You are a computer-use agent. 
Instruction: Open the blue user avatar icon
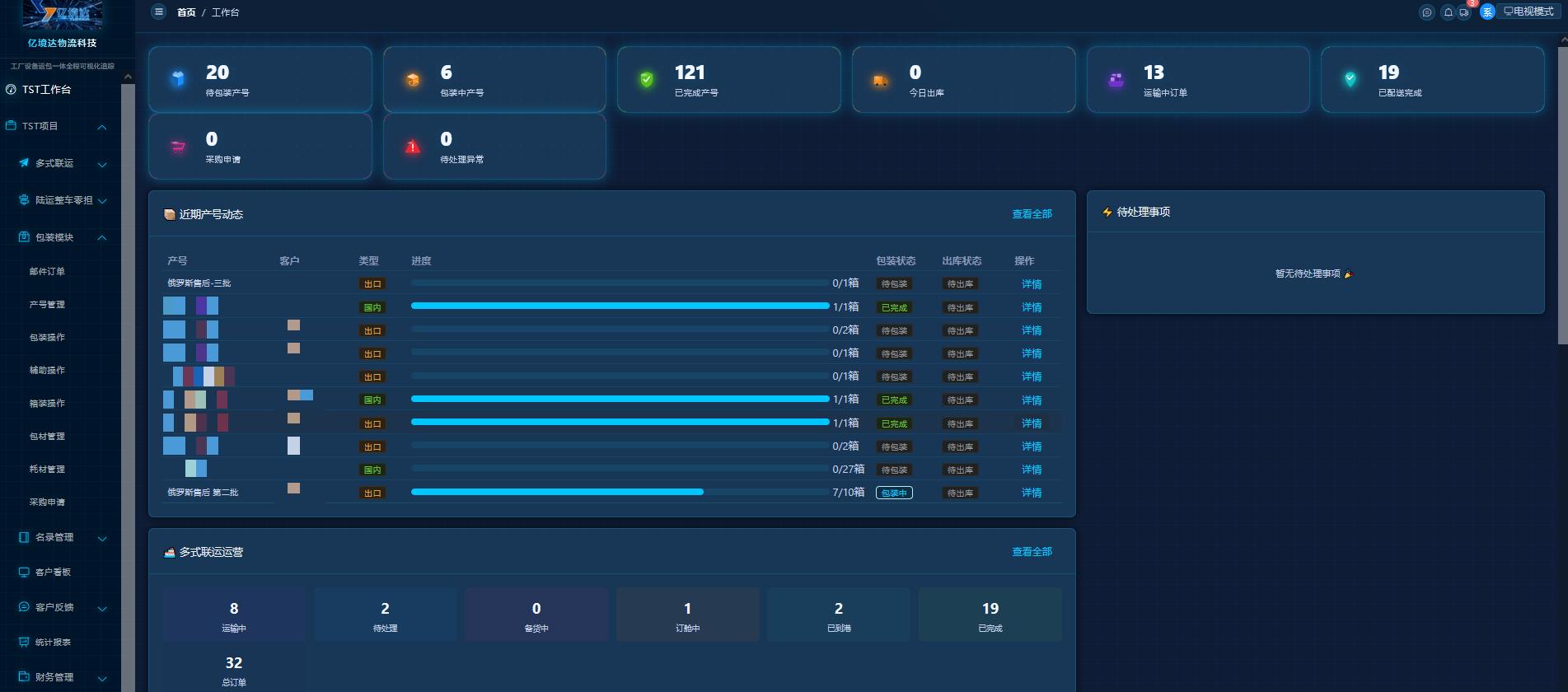(1487, 12)
